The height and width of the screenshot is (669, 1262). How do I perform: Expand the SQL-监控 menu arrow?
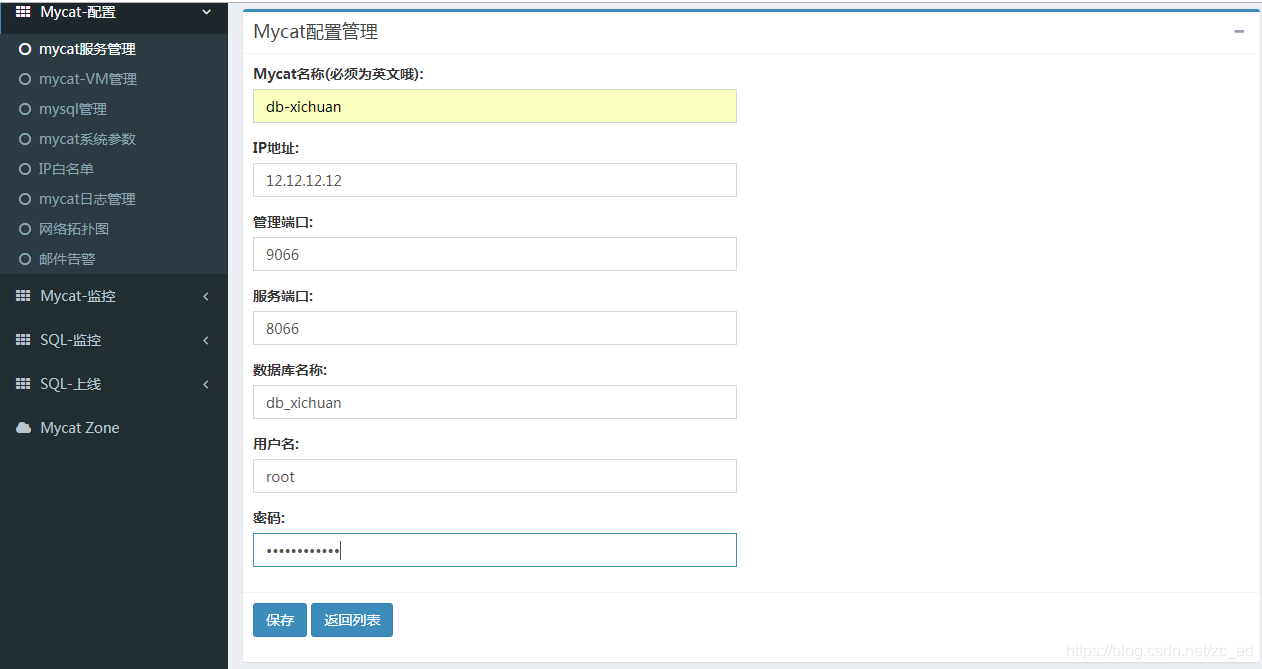point(206,340)
